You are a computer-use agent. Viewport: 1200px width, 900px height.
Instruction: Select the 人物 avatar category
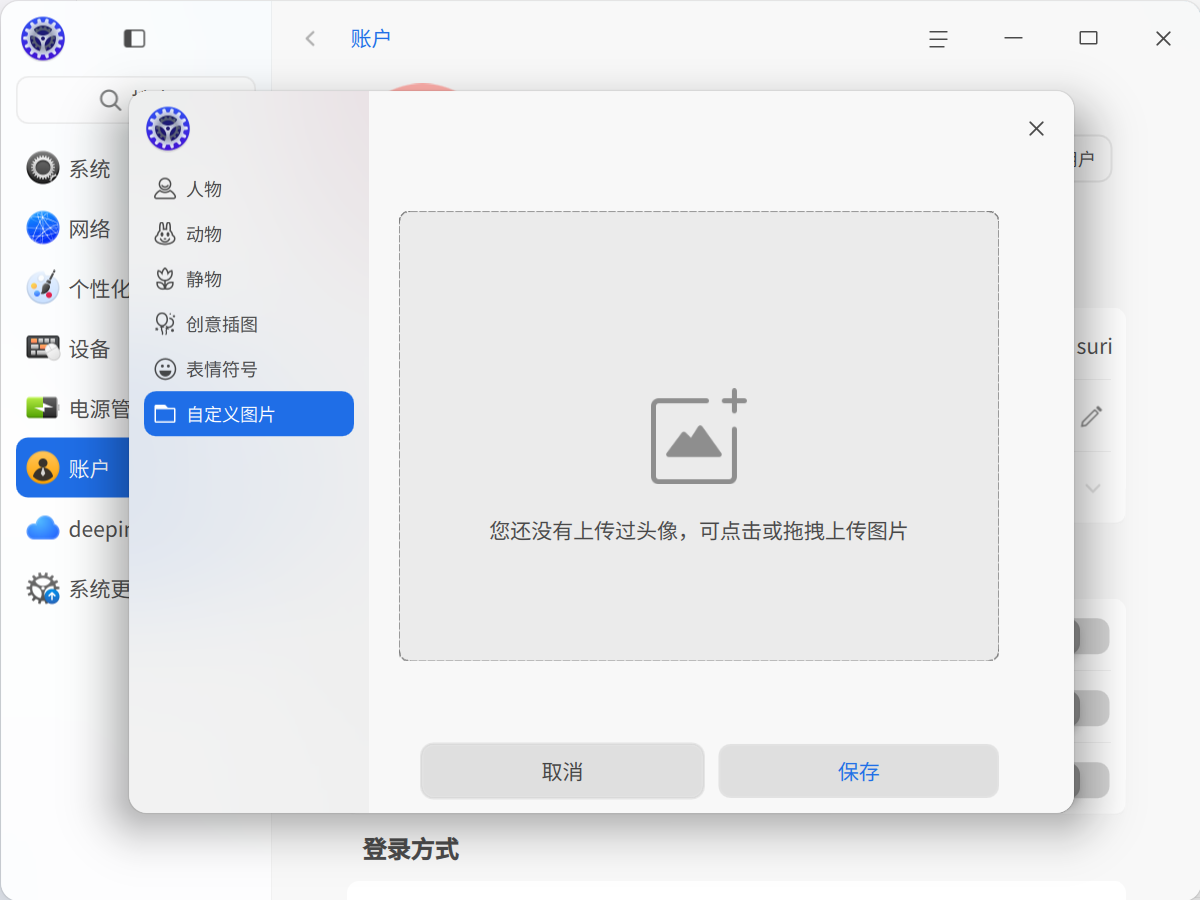point(249,189)
